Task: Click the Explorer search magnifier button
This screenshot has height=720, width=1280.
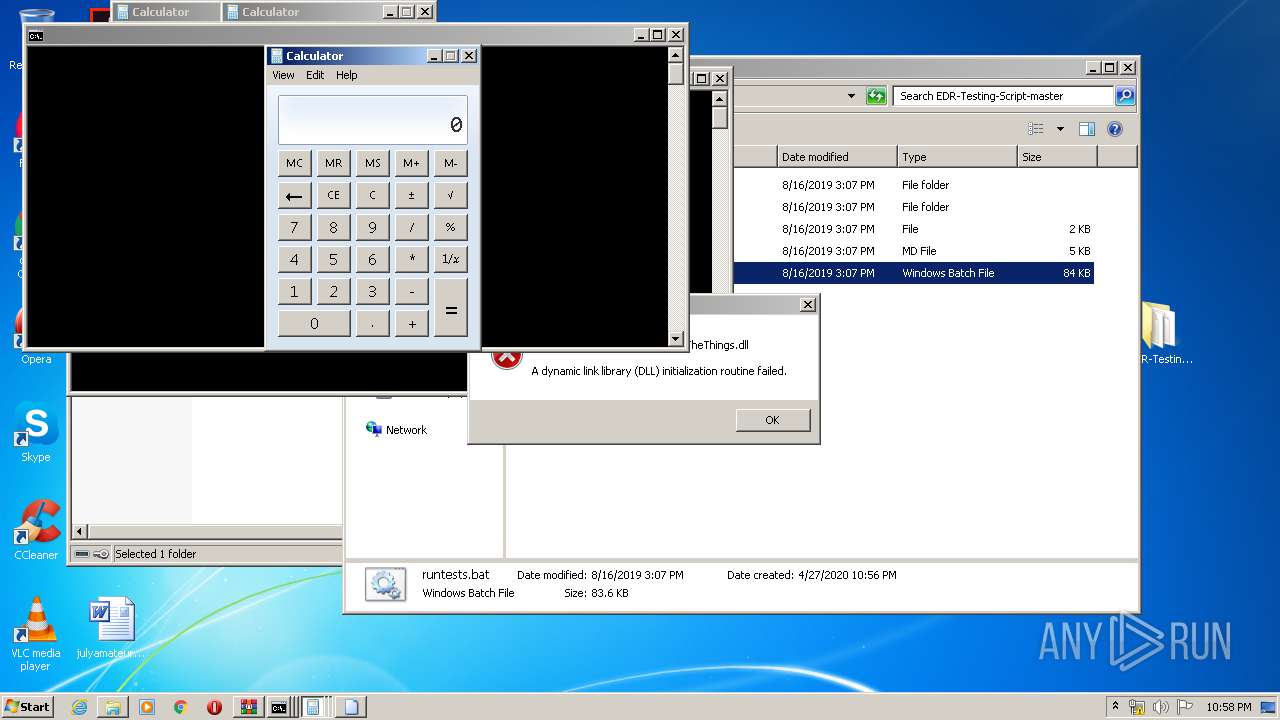Action: (x=1125, y=96)
